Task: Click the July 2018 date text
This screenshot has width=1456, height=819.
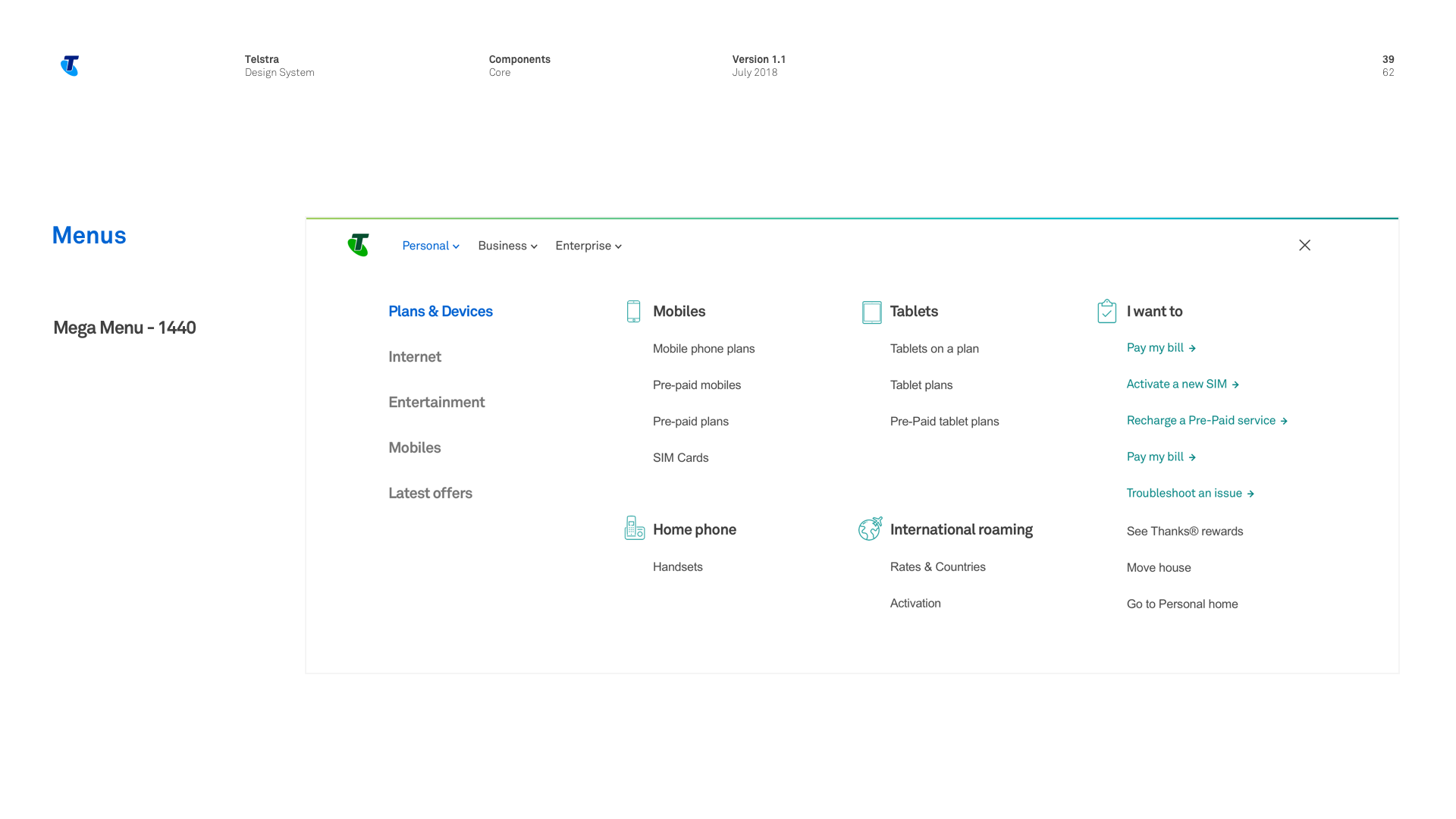Action: pos(755,73)
